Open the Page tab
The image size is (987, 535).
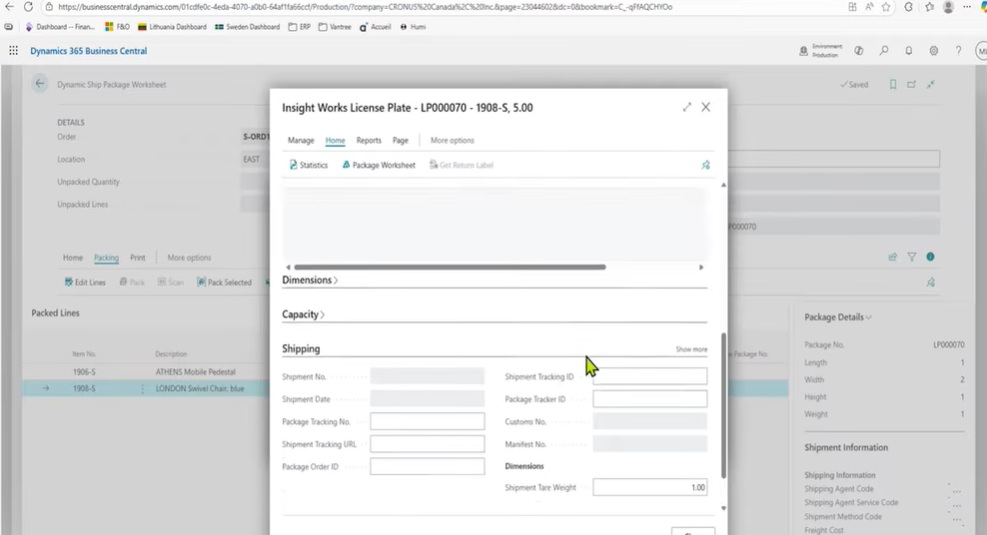[400, 140]
